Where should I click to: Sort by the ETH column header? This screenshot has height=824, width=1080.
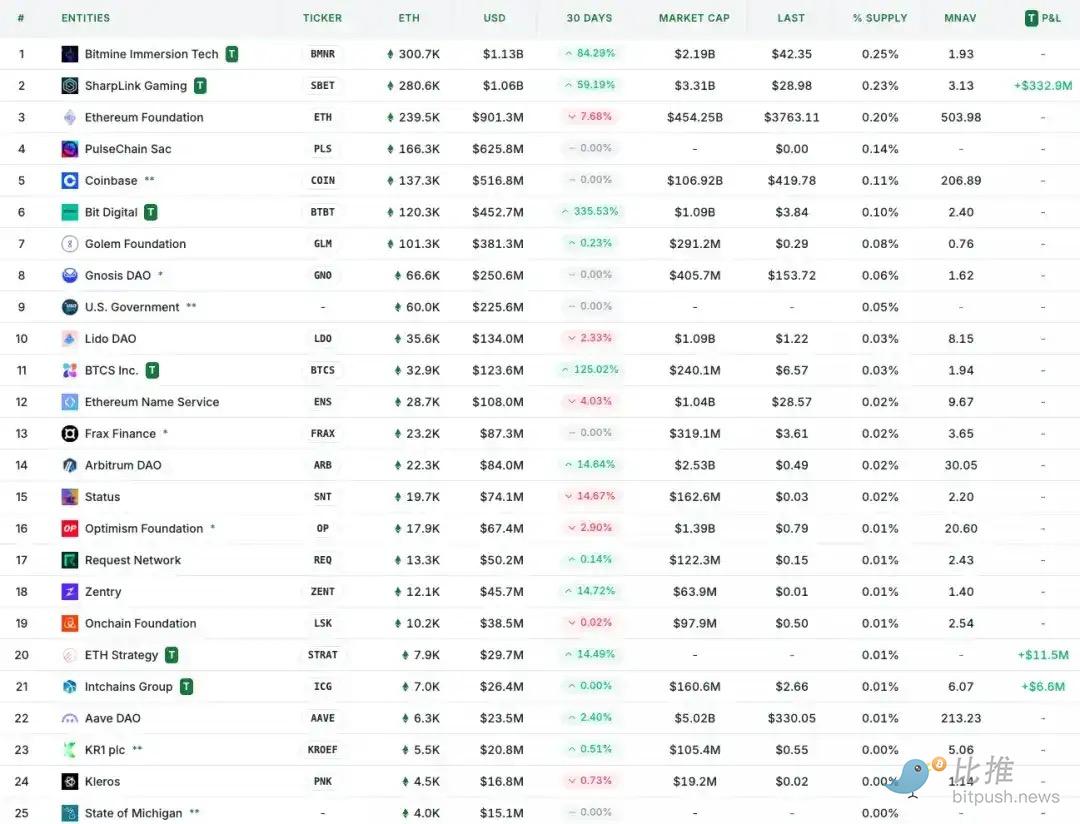point(409,18)
